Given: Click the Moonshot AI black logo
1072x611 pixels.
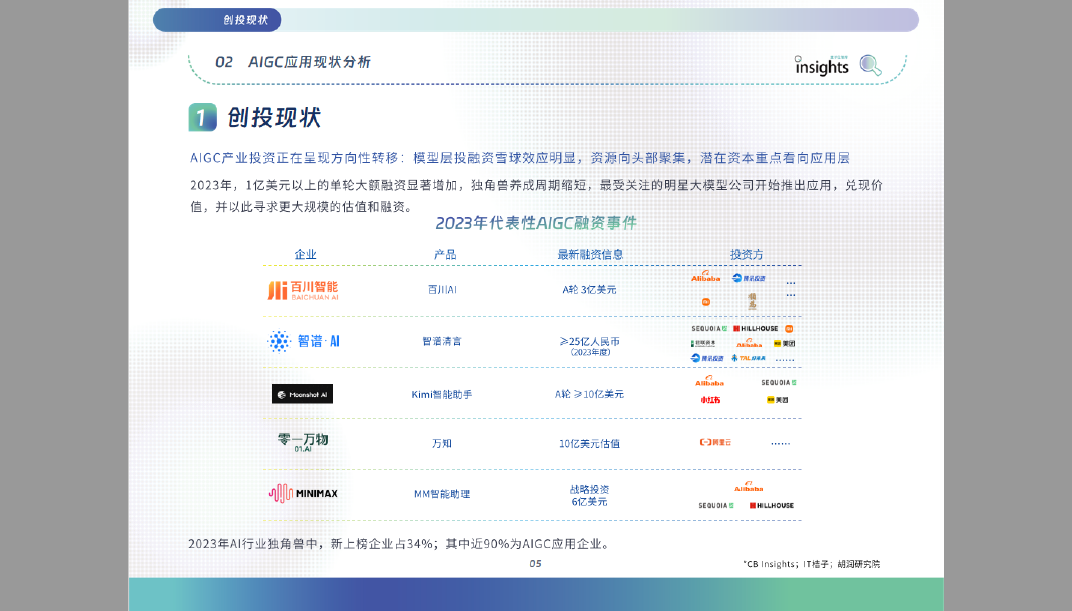Looking at the screenshot, I should point(302,394).
